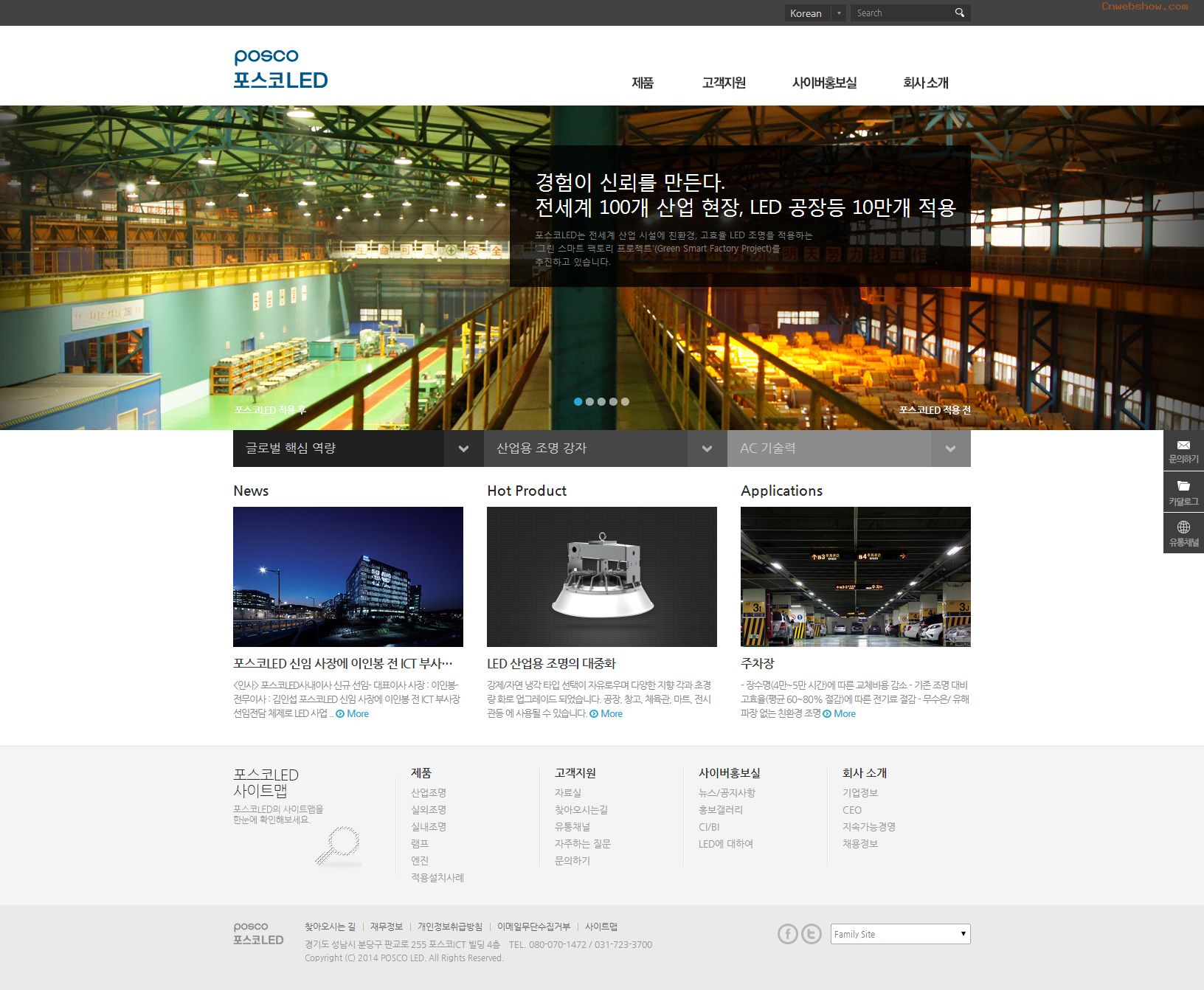Image resolution: width=1204 pixels, height=990 pixels.
Task: Open the 제품 main menu
Action: pyautogui.click(x=643, y=83)
